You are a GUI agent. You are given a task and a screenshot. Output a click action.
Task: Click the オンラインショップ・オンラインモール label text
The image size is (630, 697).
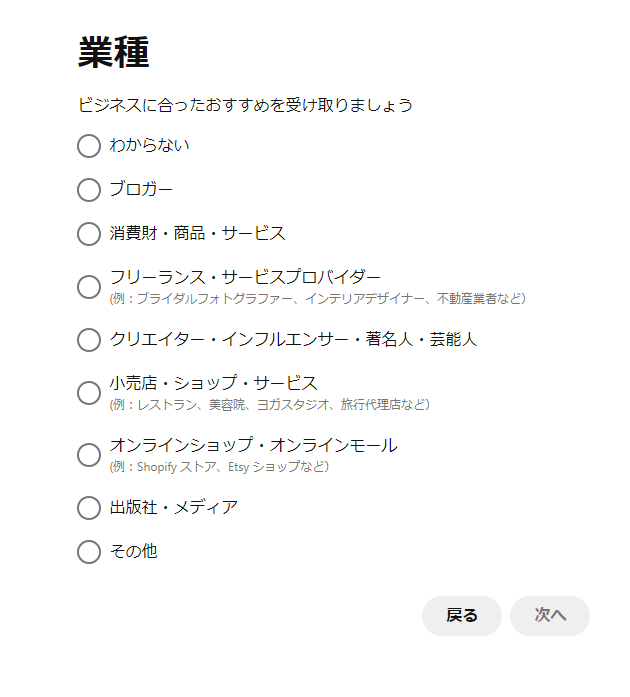click(x=253, y=445)
